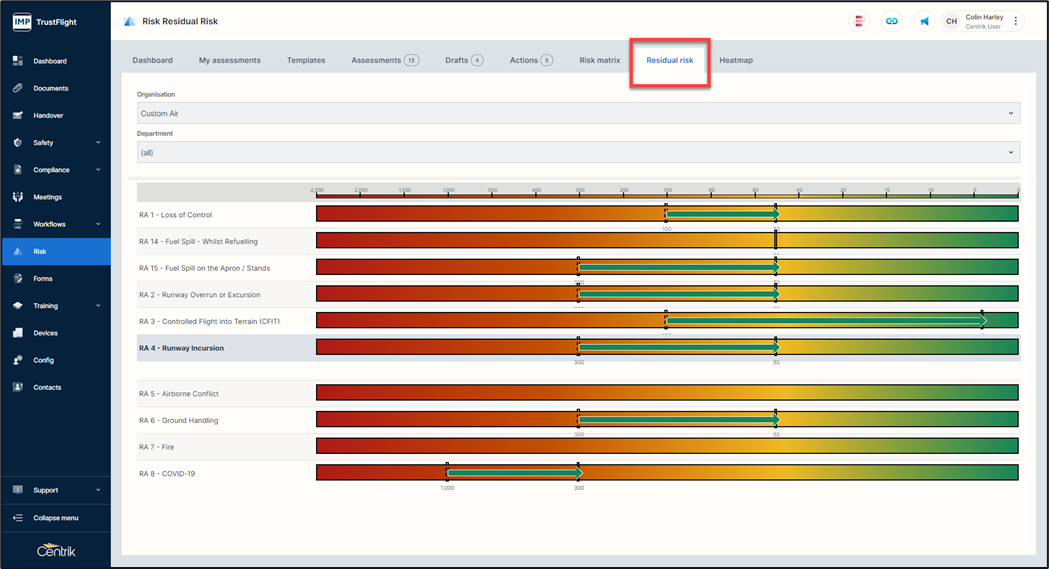The height and width of the screenshot is (569, 1049).
Task: Click Collapse menu at sidebar bottom
Action: point(56,518)
